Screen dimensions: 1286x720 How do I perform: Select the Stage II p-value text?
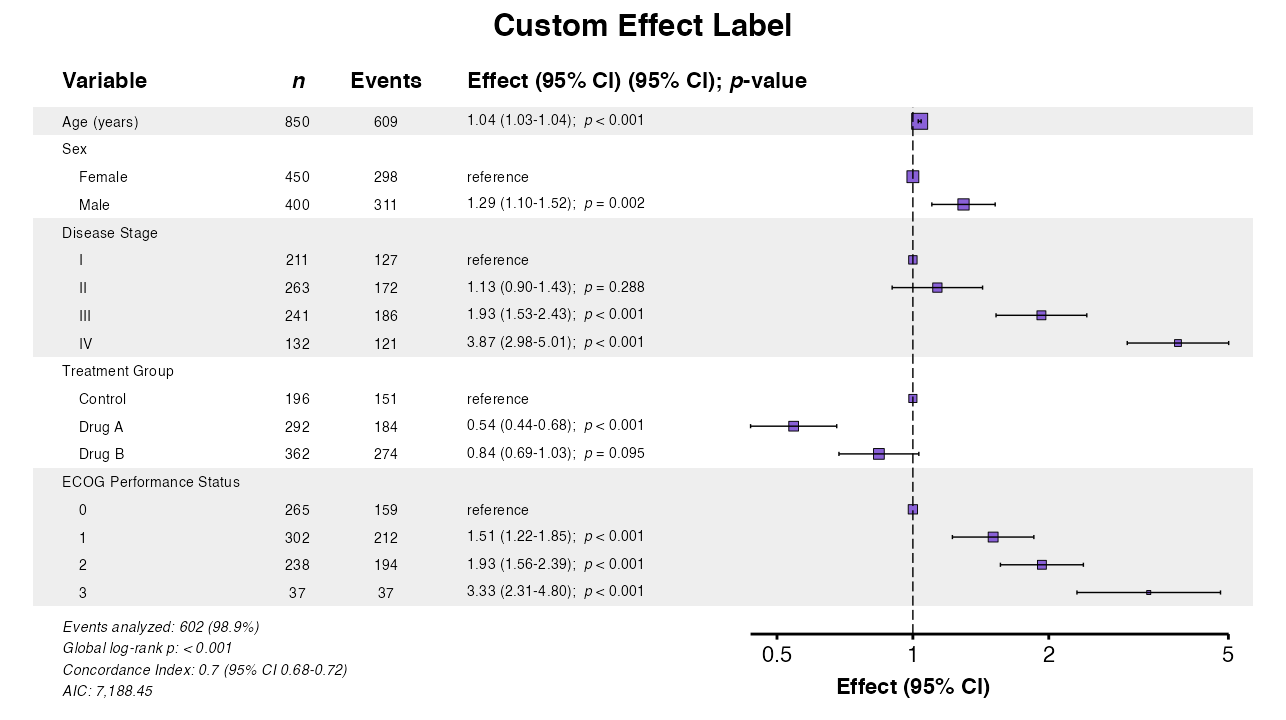pos(614,287)
